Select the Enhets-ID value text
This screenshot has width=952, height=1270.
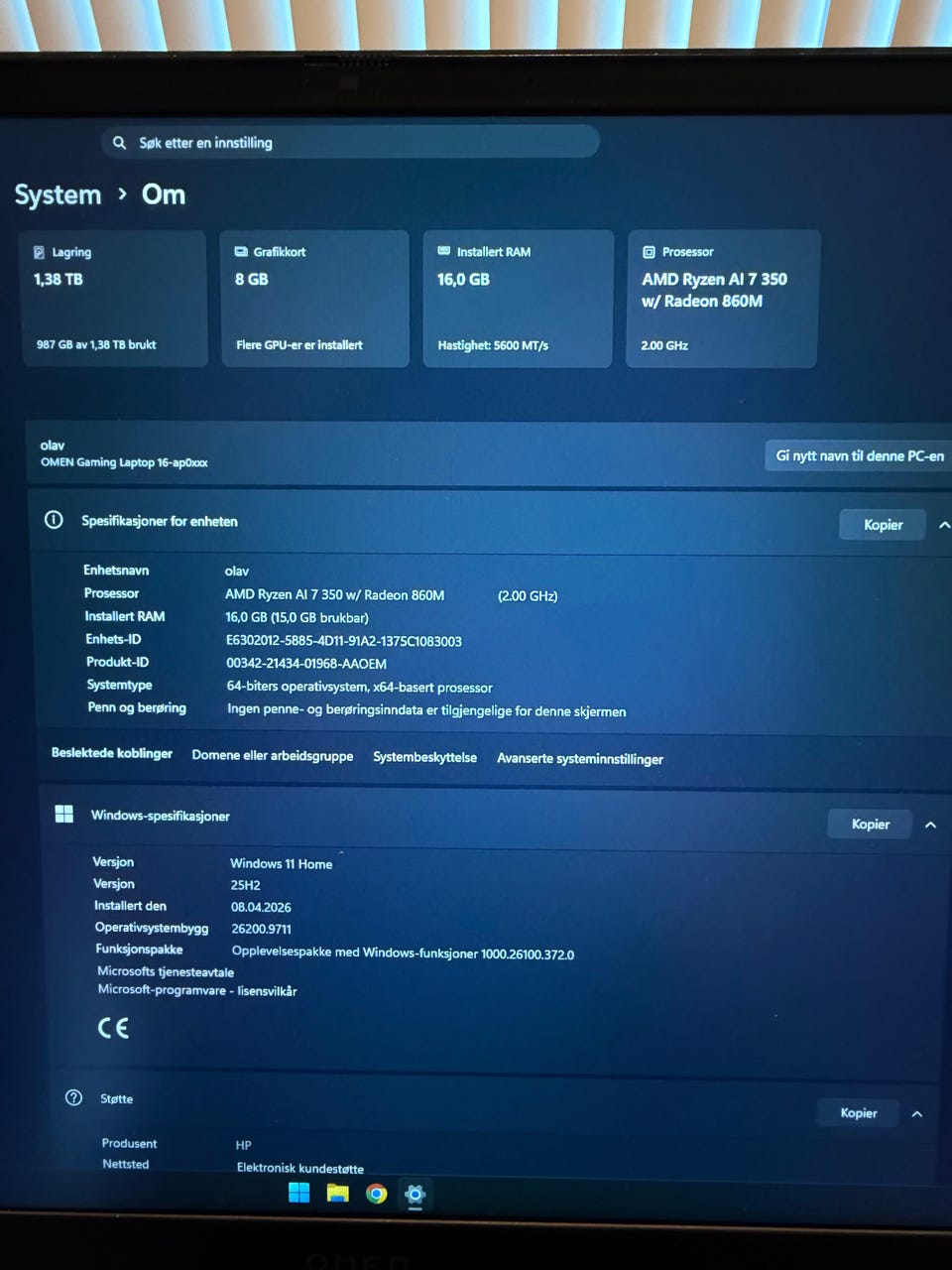(x=343, y=641)
